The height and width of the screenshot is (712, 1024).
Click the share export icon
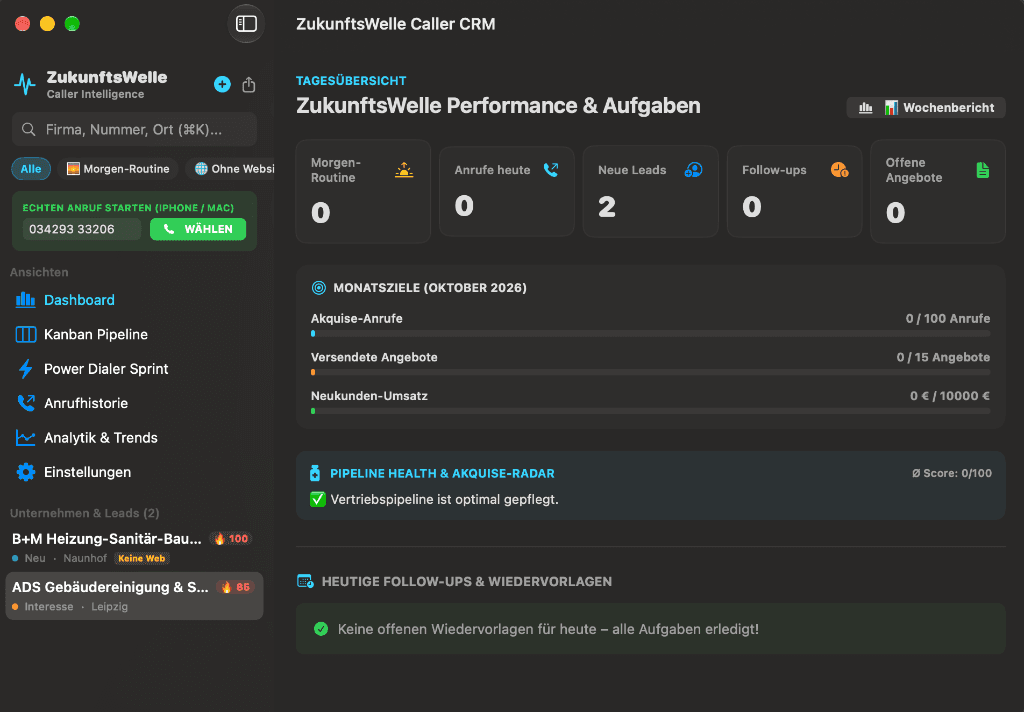(x=249, y=84)
